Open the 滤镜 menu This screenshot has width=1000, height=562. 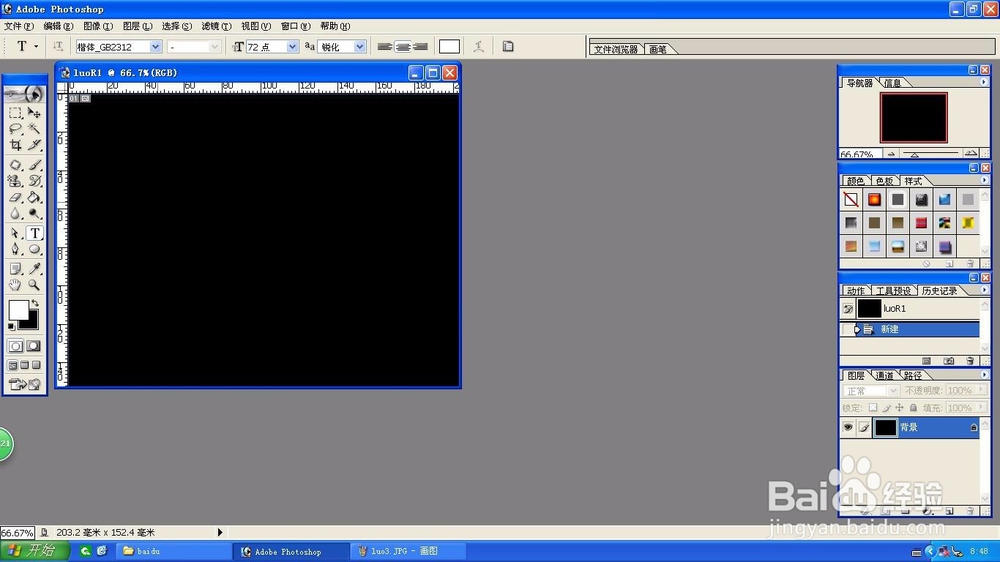(x=216, y=26)
